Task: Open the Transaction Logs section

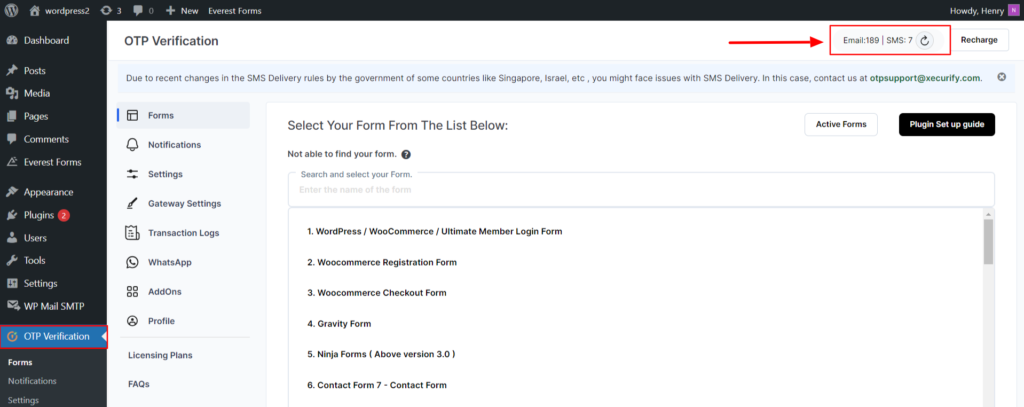Action: point(183,233)
